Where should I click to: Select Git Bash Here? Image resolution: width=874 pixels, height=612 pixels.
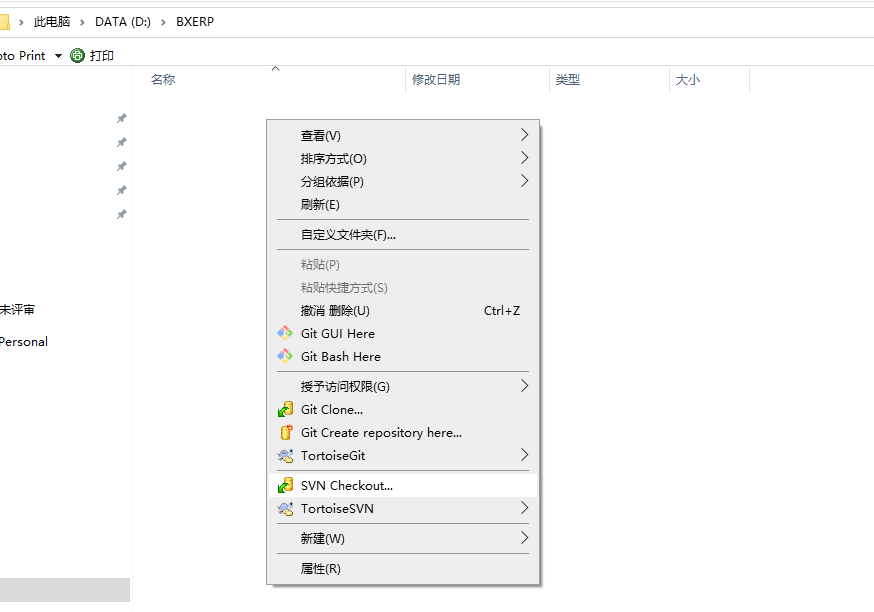pyautogui.click(x=402, y=356)
